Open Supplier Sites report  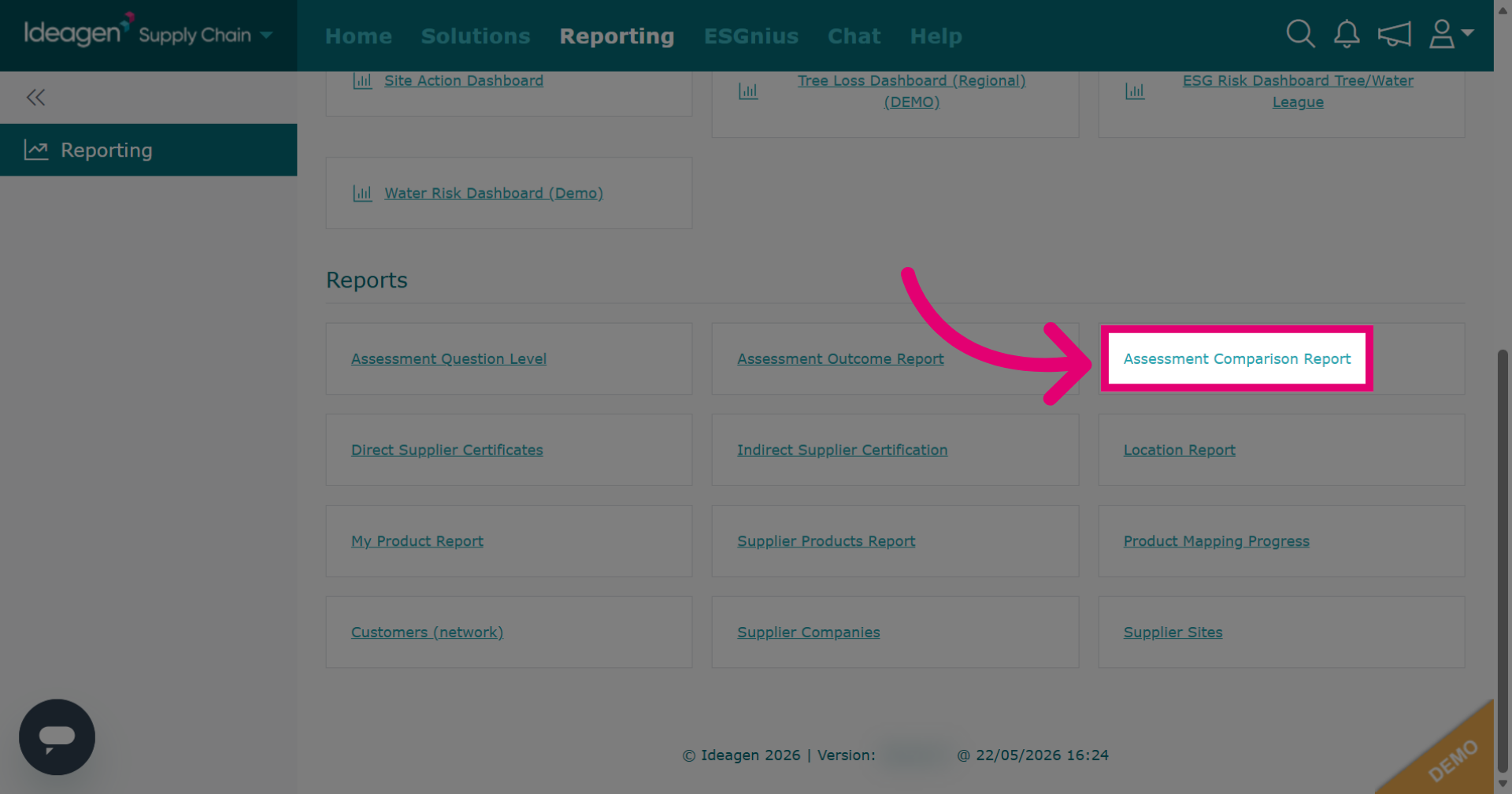(x=1173, y=633)
